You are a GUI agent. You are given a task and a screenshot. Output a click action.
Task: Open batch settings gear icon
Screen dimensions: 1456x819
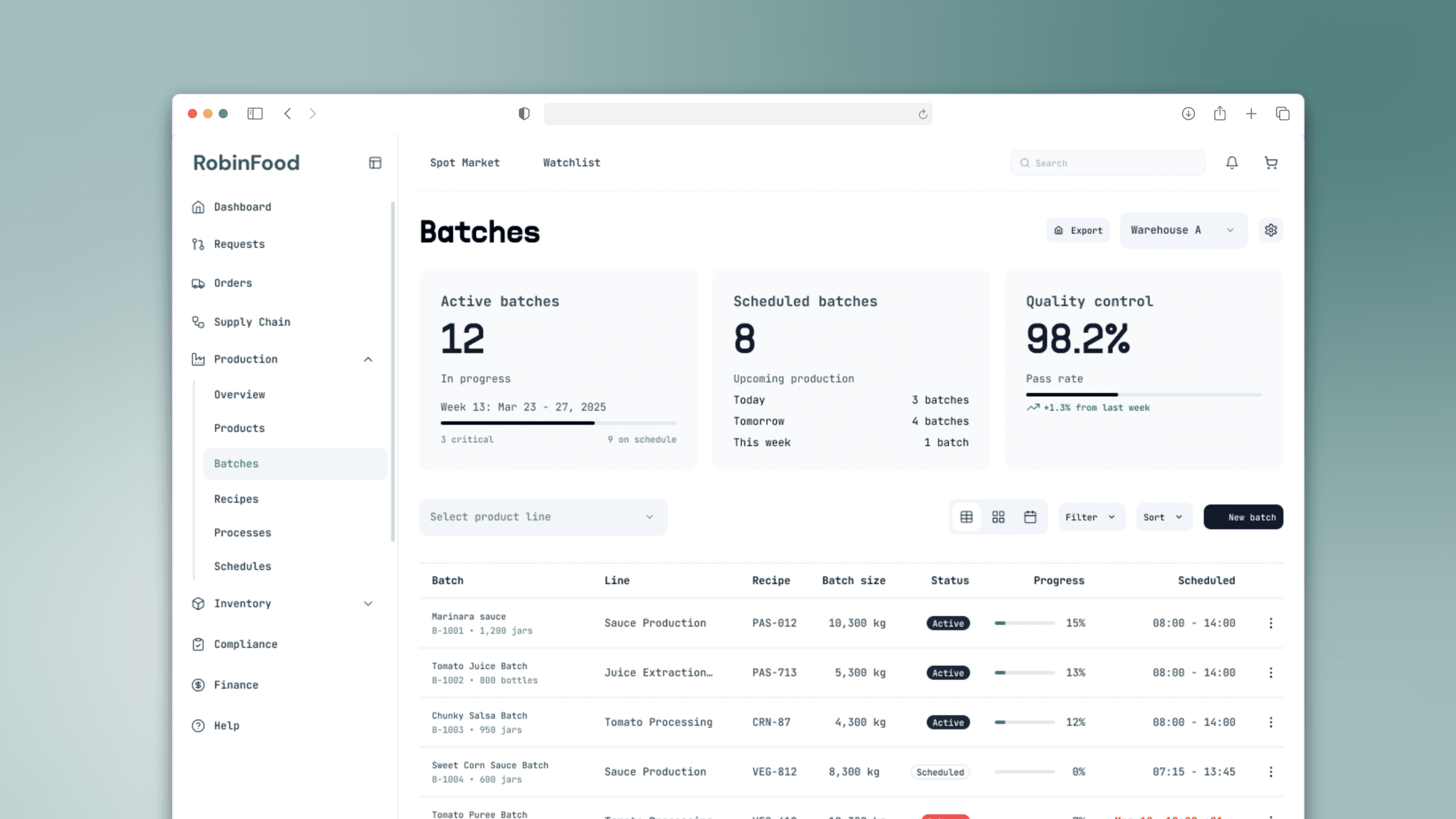(x=1271, y=230)
